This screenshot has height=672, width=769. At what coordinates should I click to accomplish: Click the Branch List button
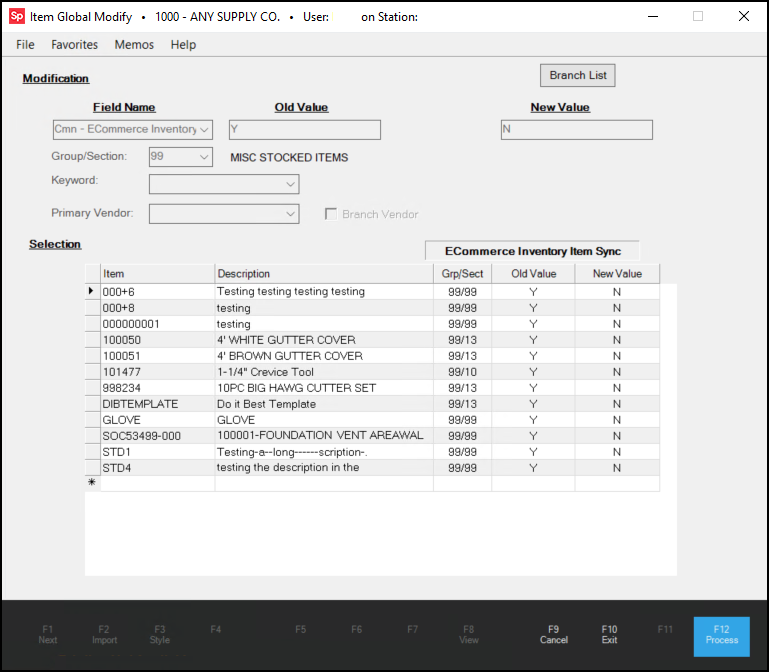click(x=578, y=76)
